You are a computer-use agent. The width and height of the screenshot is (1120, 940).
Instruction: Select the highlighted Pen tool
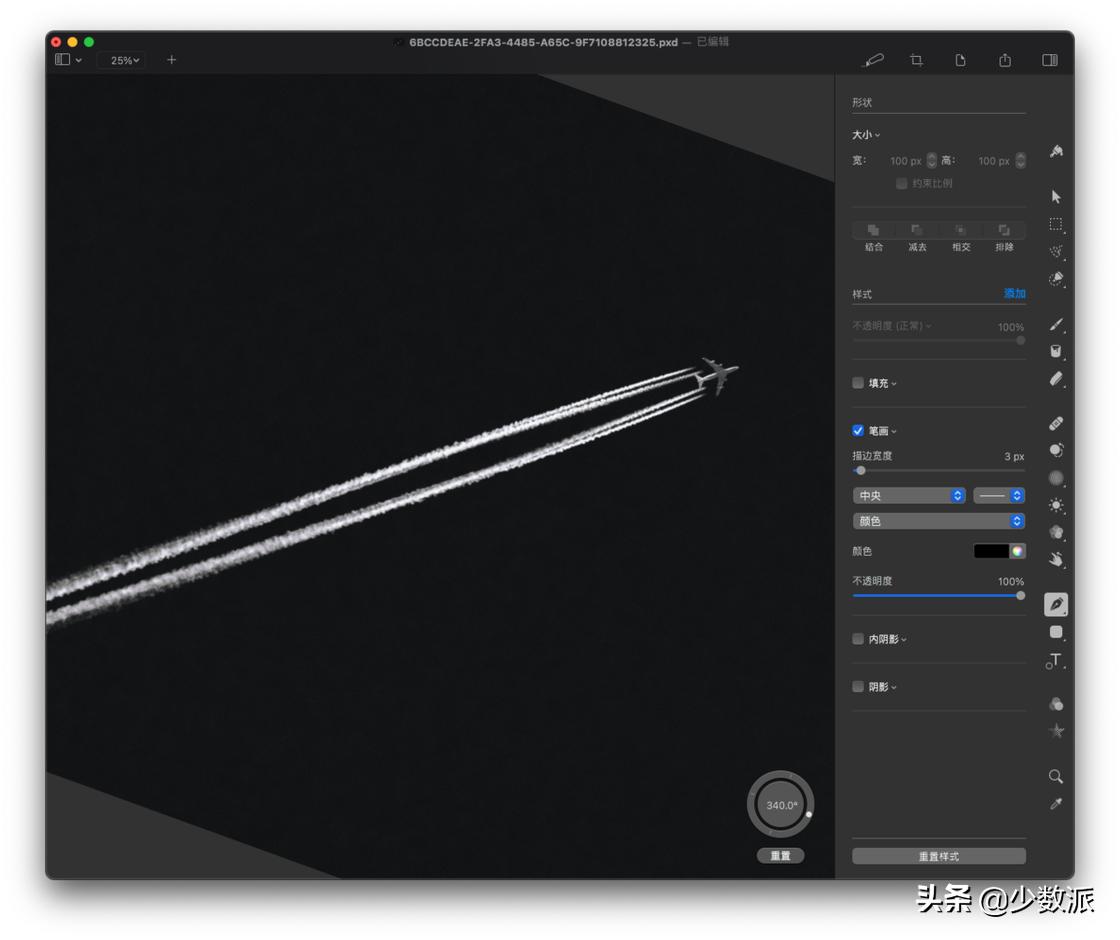click(1056, 604)
